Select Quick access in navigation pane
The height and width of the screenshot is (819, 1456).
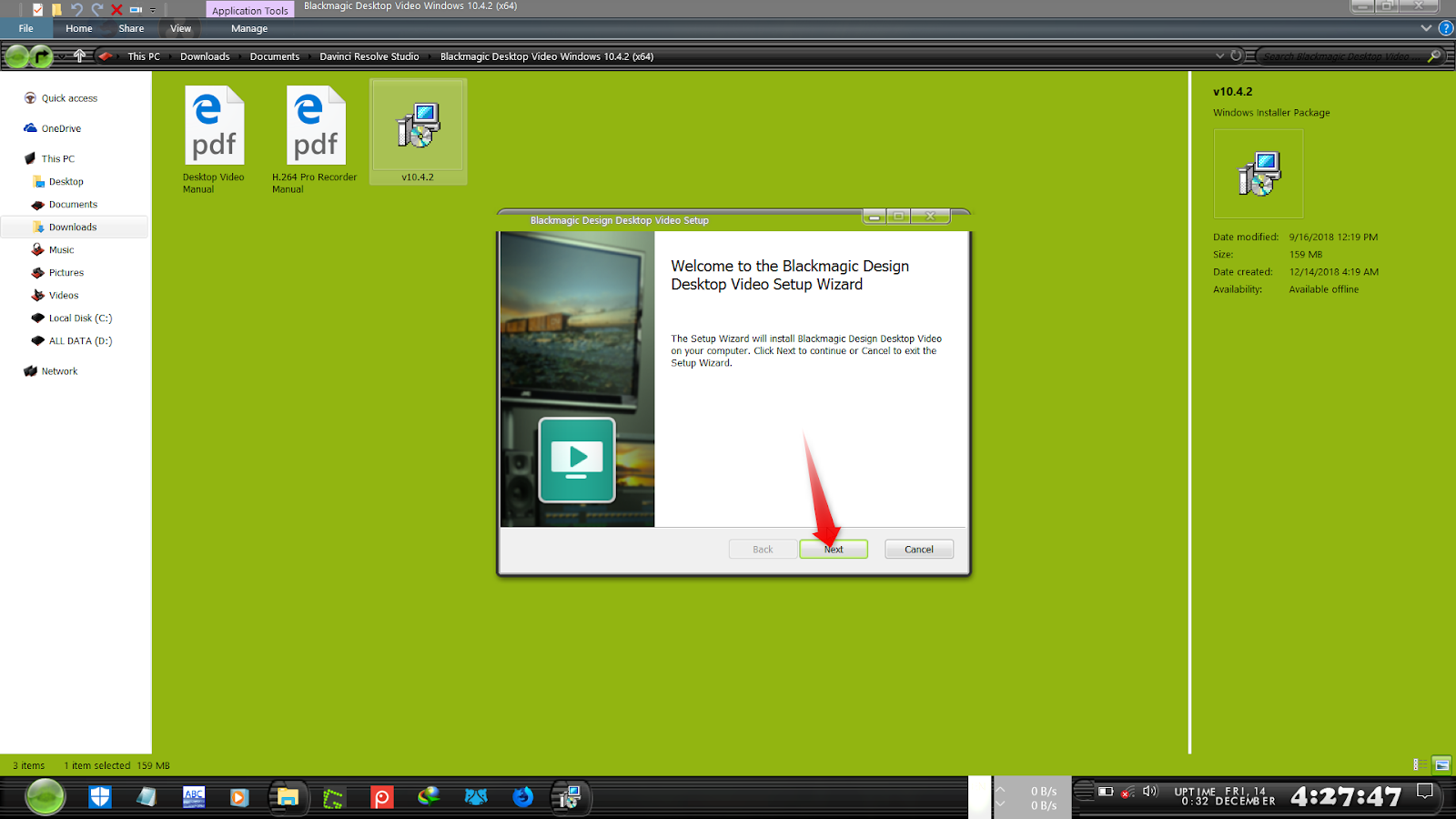point(69,98)
